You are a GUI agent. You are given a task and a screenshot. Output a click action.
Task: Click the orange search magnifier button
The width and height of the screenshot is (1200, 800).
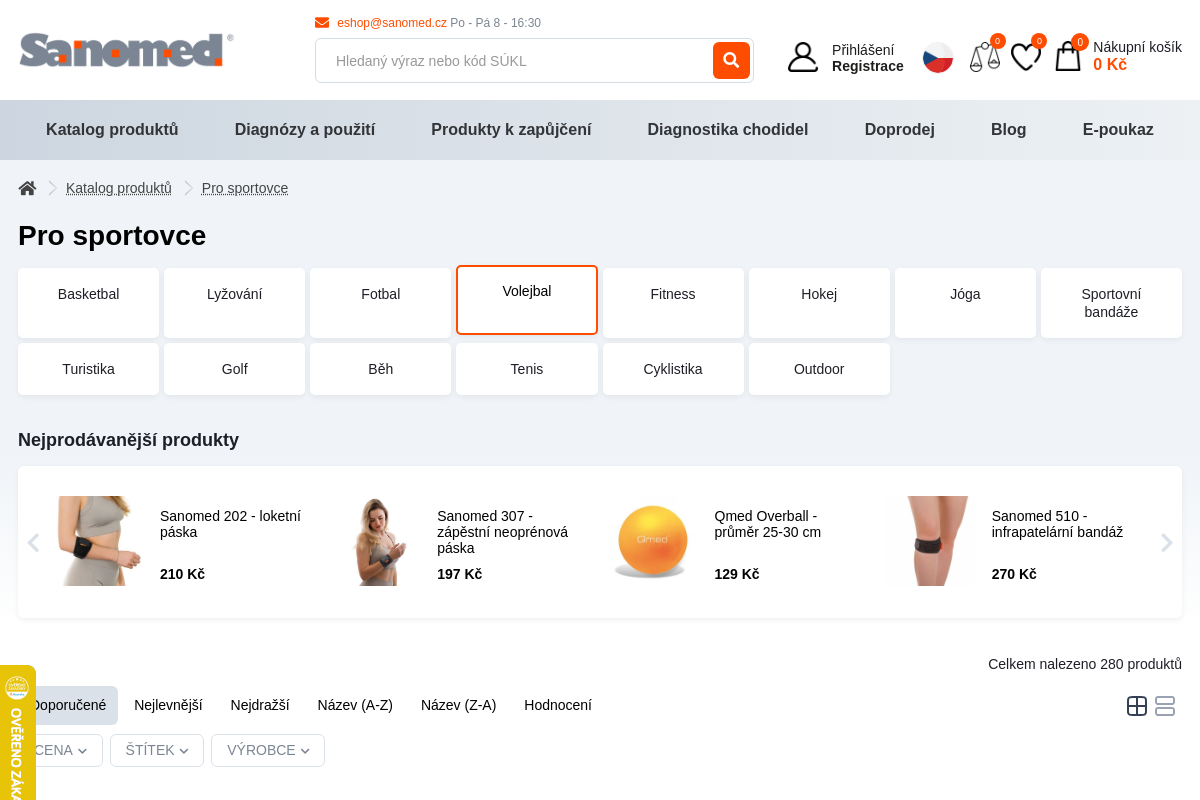731,61
